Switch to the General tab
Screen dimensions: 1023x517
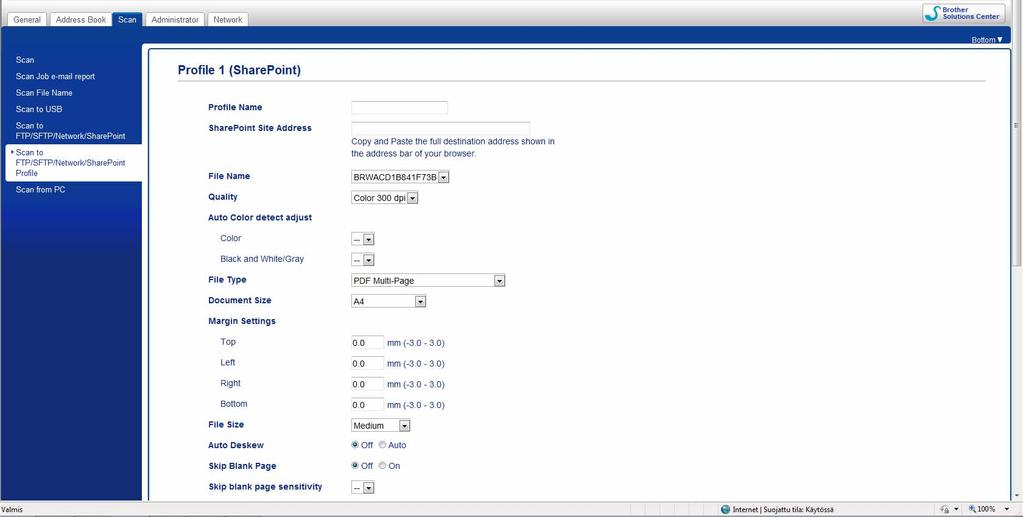[x=27, y=20]
